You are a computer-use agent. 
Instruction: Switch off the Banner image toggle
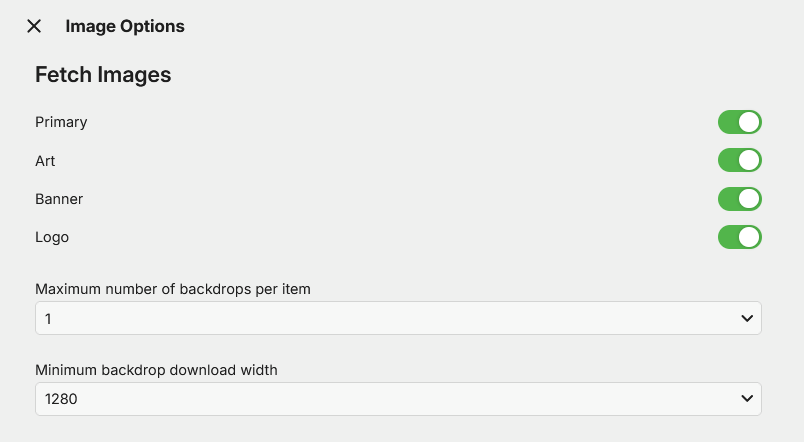pyautogui.click(x=740, y=199)
